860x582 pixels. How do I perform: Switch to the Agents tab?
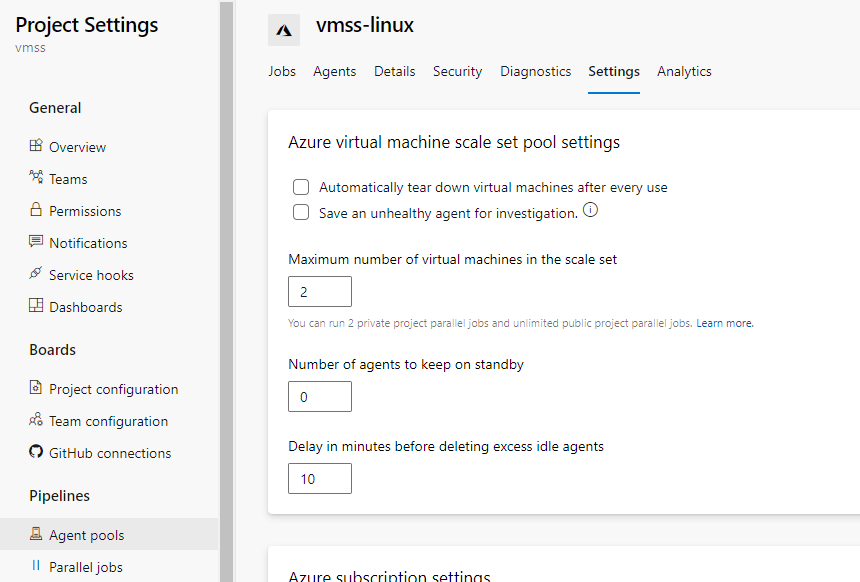pos(335,71)
